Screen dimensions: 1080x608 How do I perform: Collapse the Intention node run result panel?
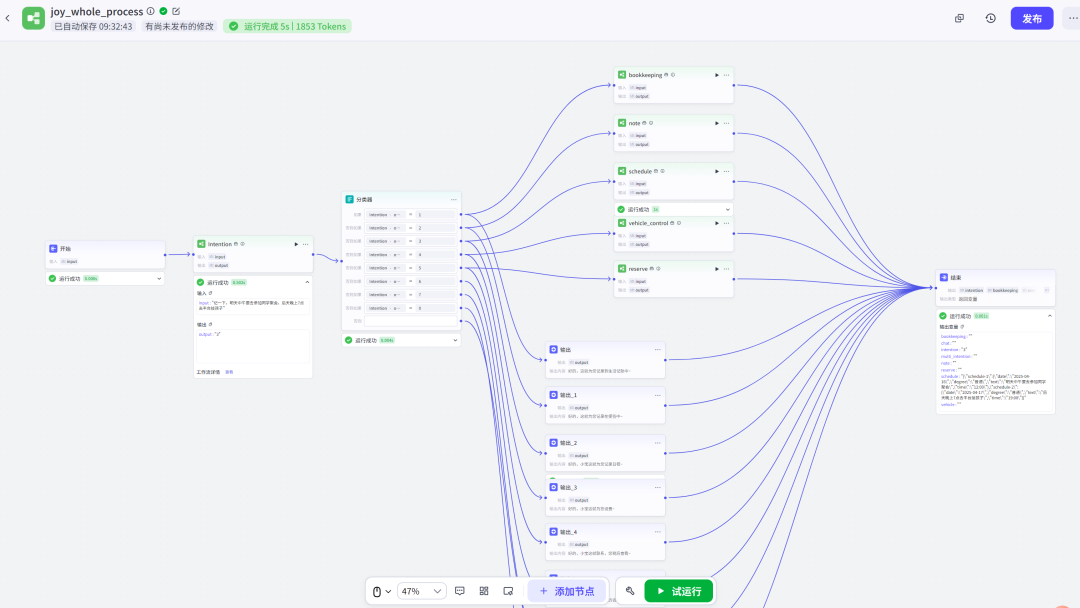click(x=307, y=282)
